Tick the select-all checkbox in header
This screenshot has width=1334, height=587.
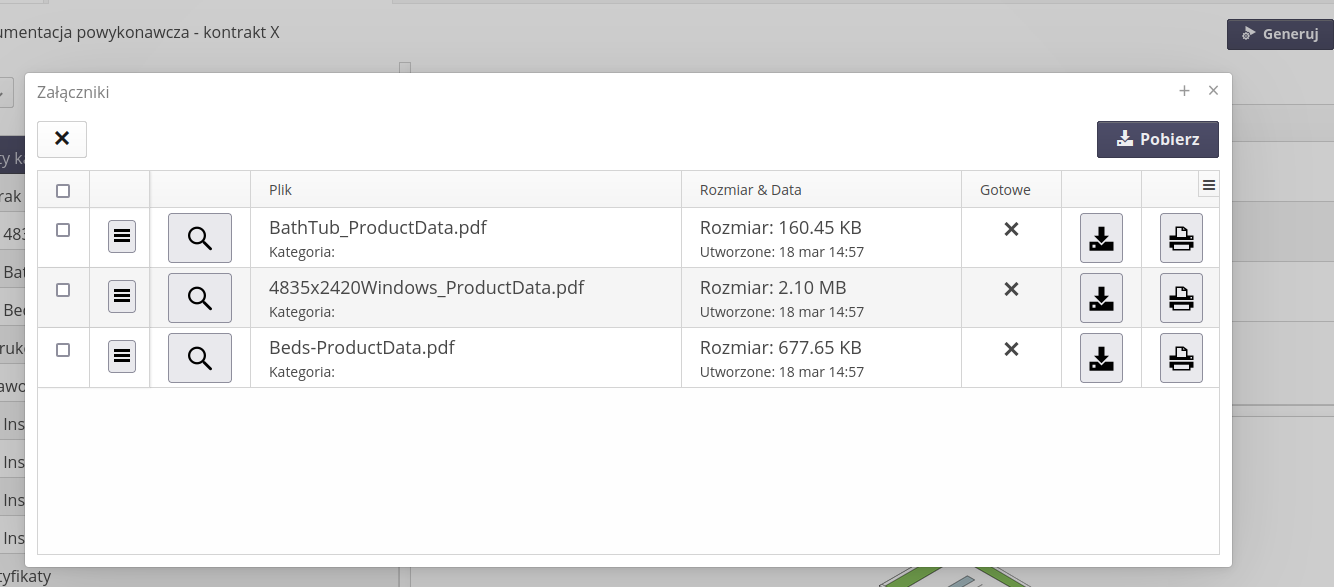(x=63, y=190)
